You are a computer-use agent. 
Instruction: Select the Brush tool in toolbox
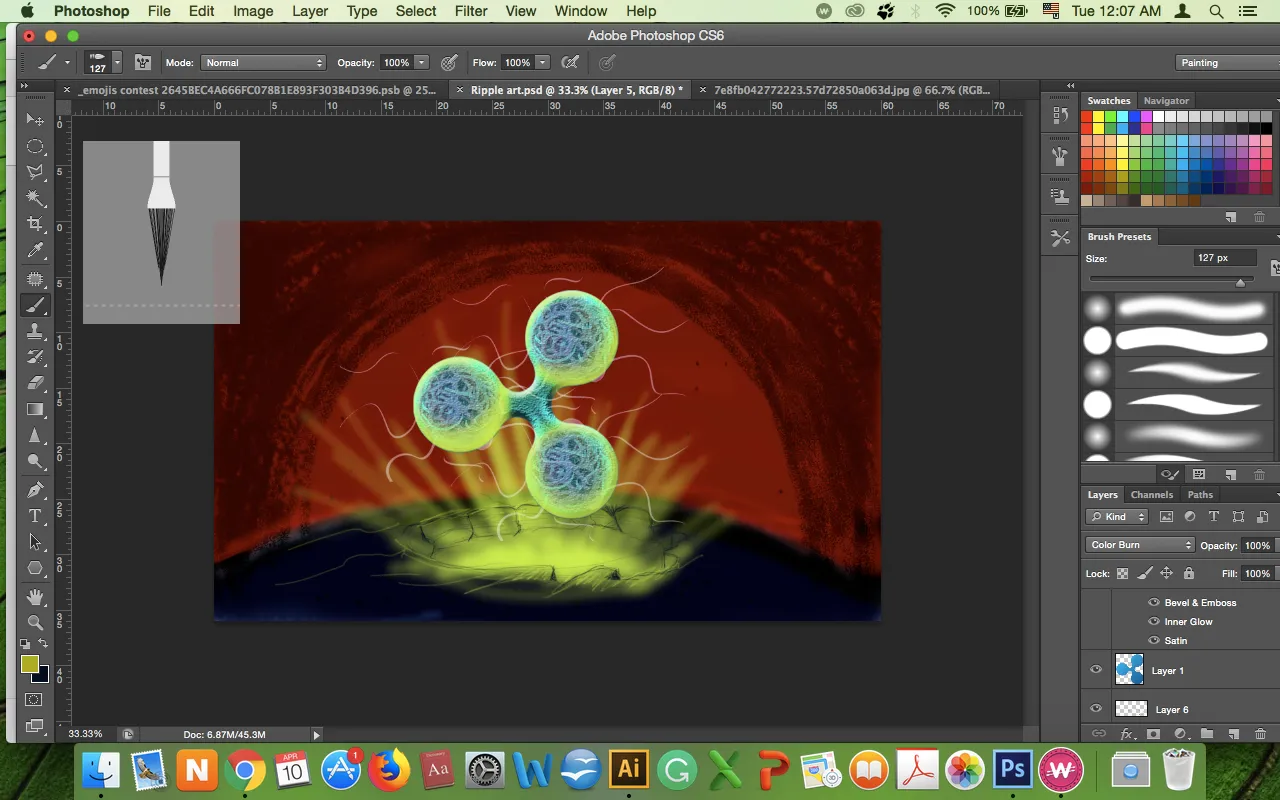(x=35, y=305)
